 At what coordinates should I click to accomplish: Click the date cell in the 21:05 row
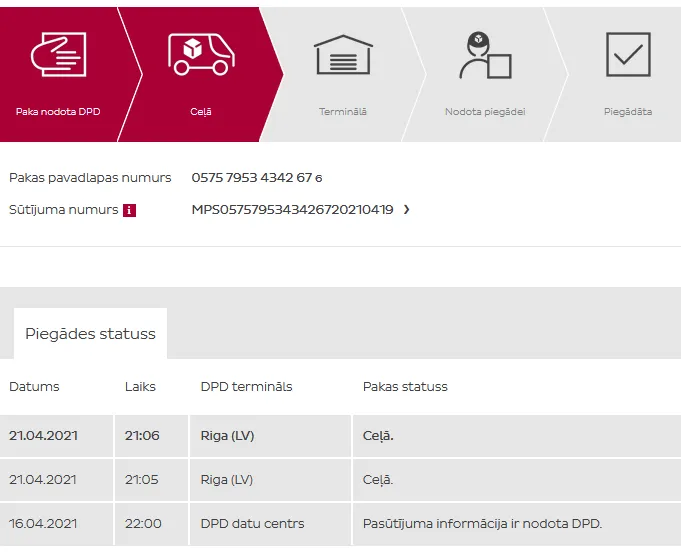pyautogui.click(x=56, y=480)
